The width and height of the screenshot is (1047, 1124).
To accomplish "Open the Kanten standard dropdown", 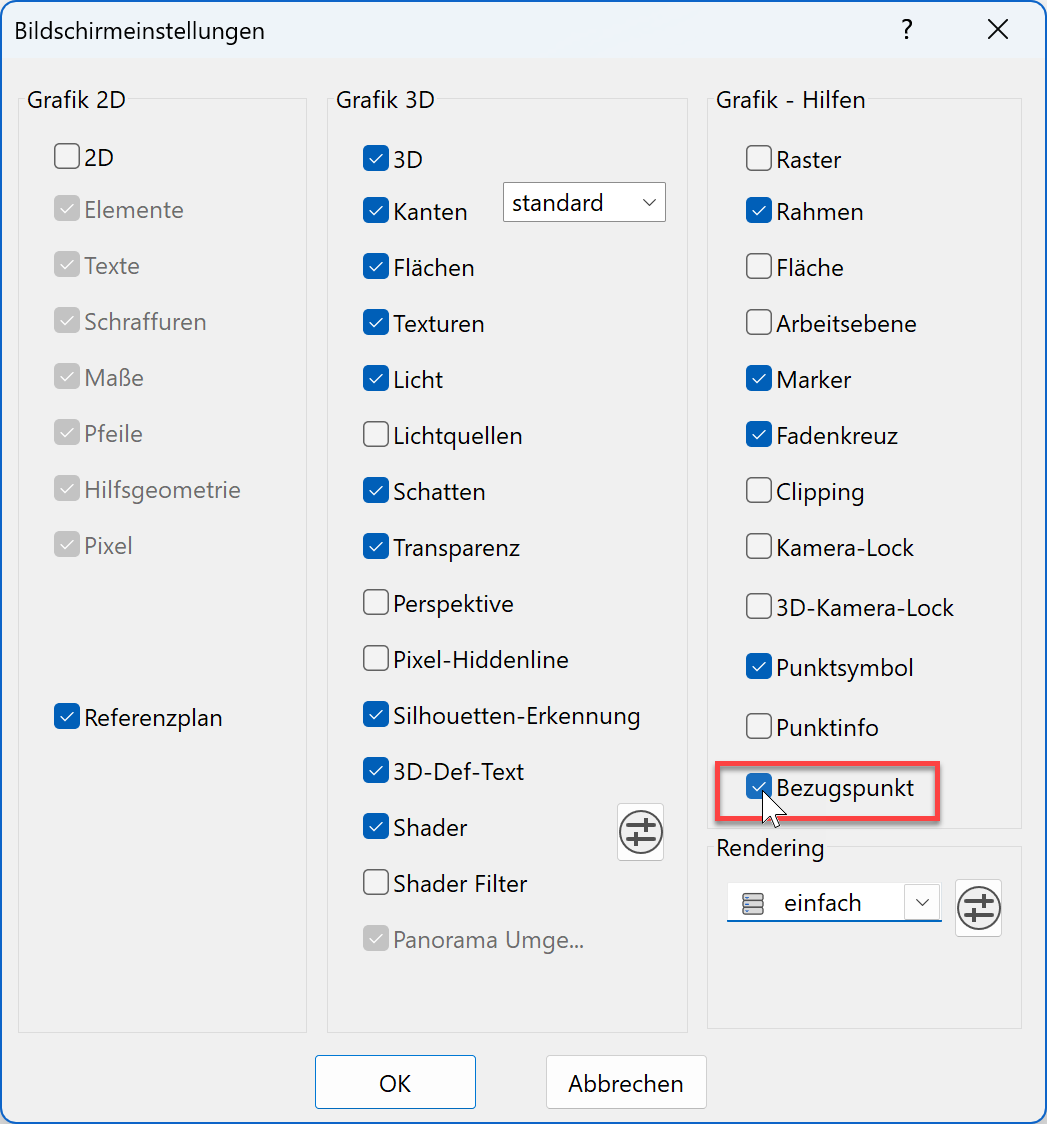I will 584,203.
